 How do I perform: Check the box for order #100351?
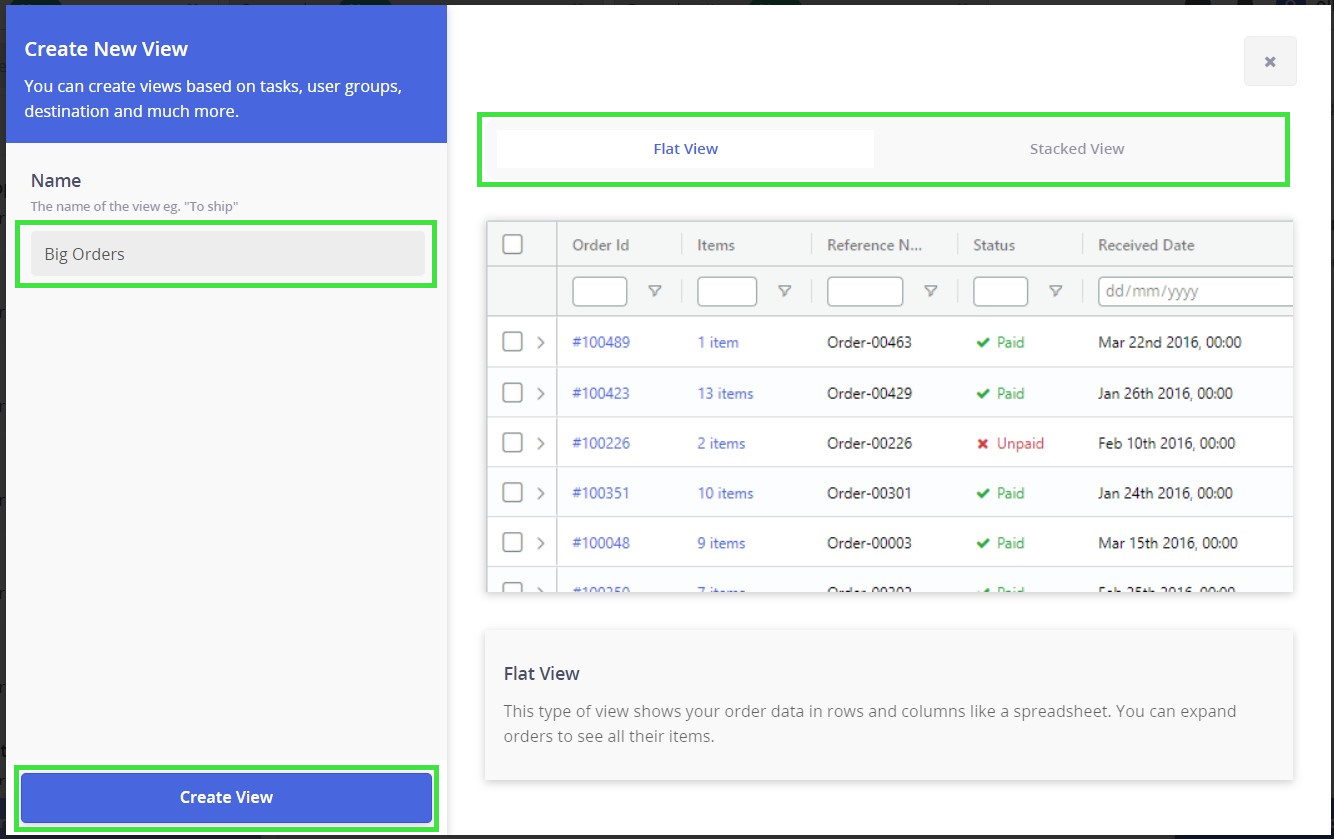click(x=512, y=493)
